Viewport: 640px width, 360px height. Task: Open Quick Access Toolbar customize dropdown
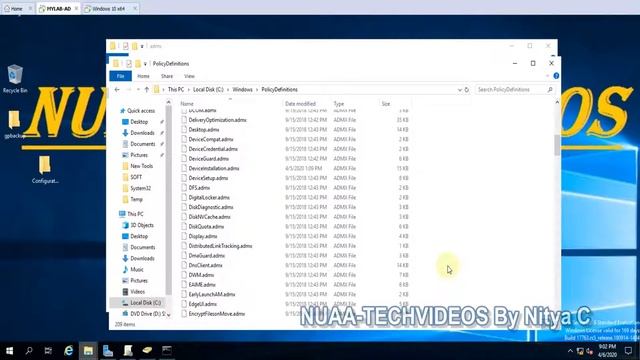[145, 64]
